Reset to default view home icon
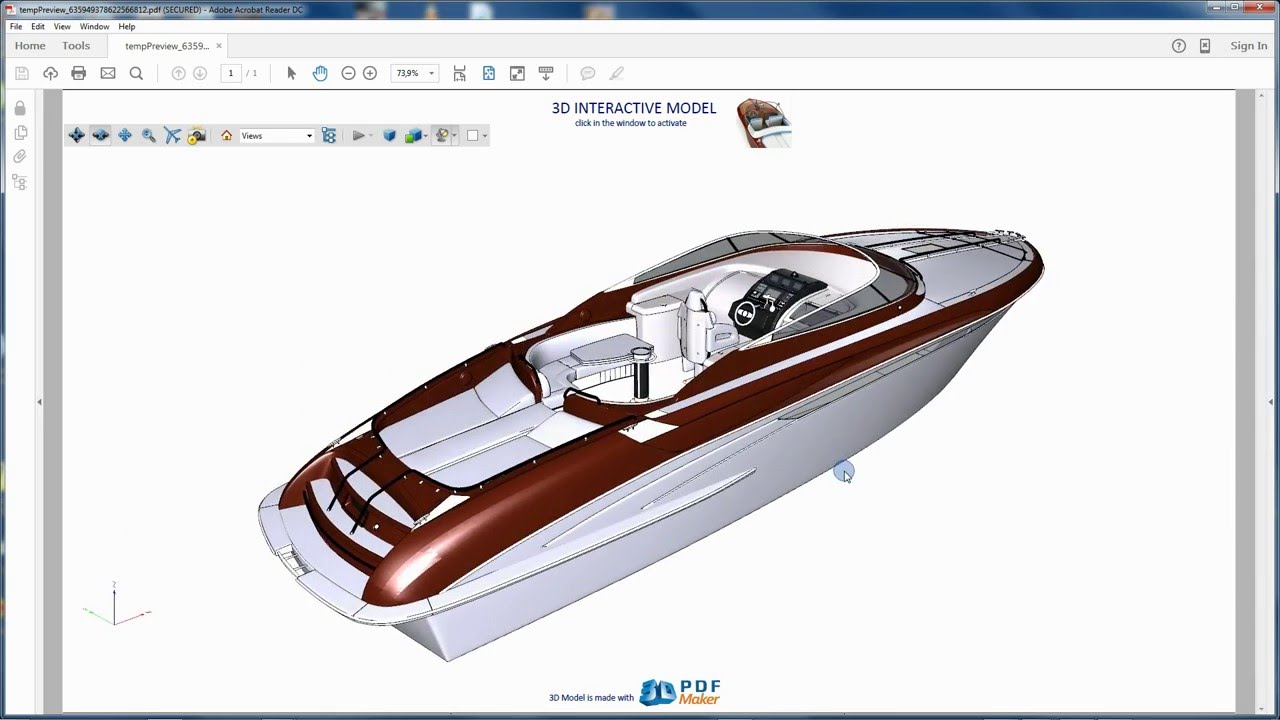This screenshot has width=1280, height=720. tap(227, 135)
